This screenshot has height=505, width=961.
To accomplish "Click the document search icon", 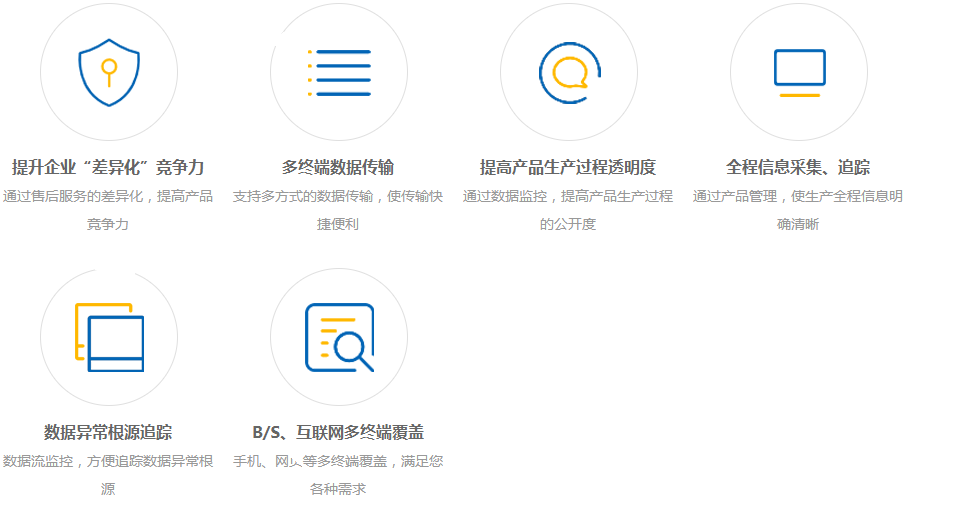I will click(339, 337).
